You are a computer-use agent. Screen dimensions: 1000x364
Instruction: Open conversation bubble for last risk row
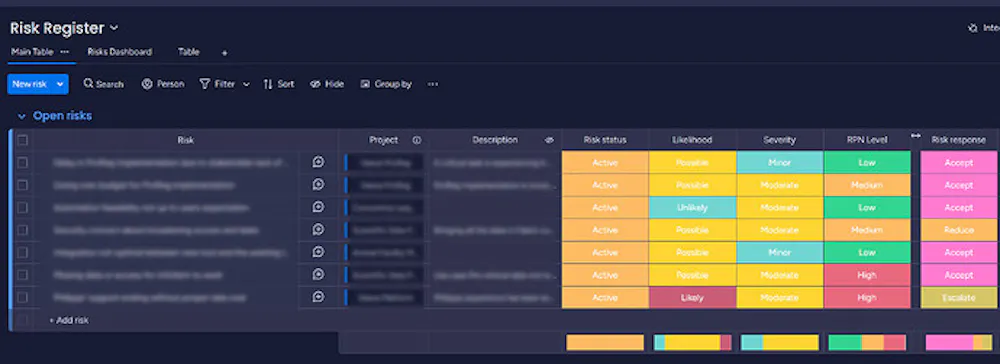tap(318, 297)
